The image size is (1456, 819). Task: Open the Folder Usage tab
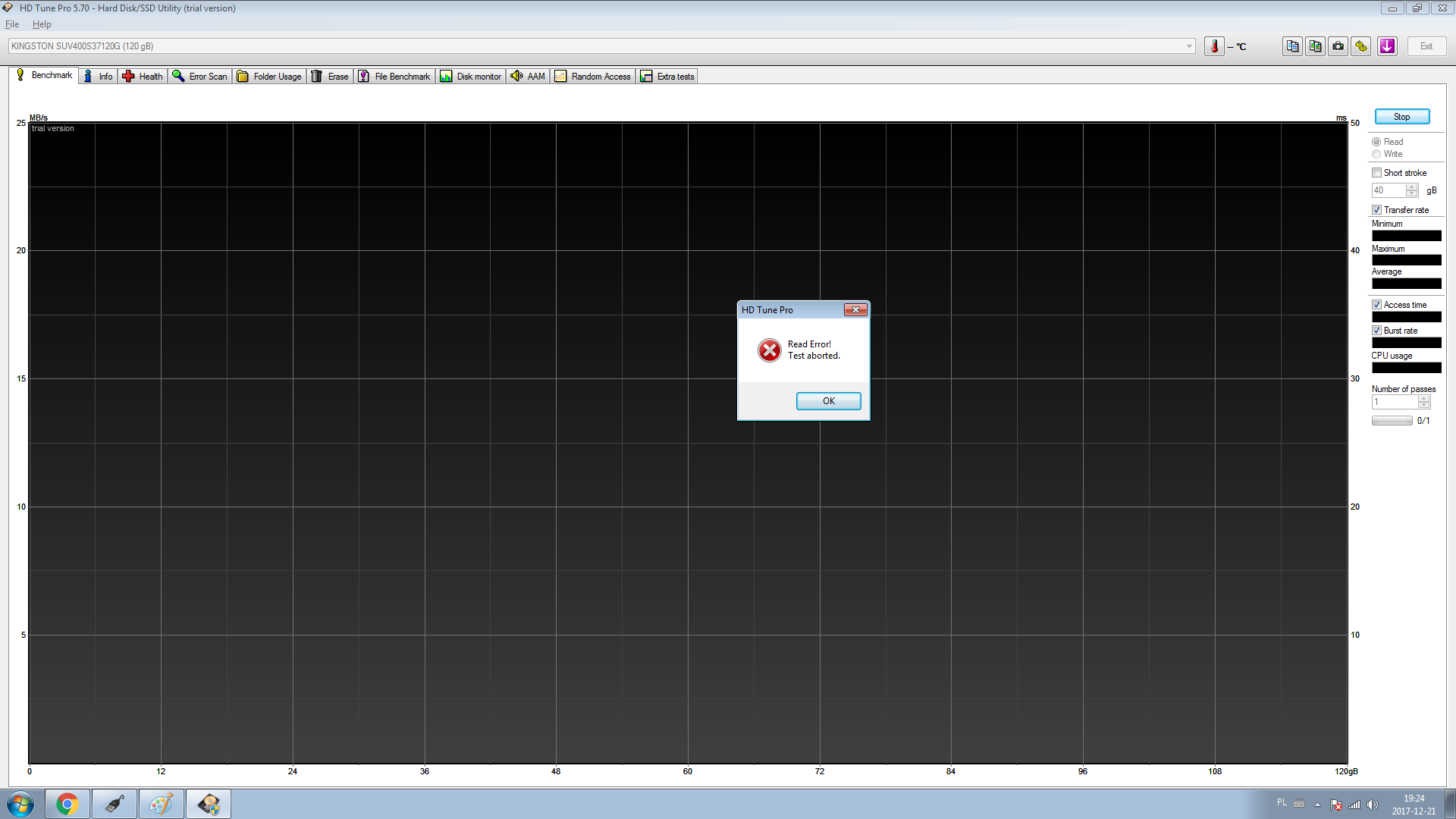[269, 77]
